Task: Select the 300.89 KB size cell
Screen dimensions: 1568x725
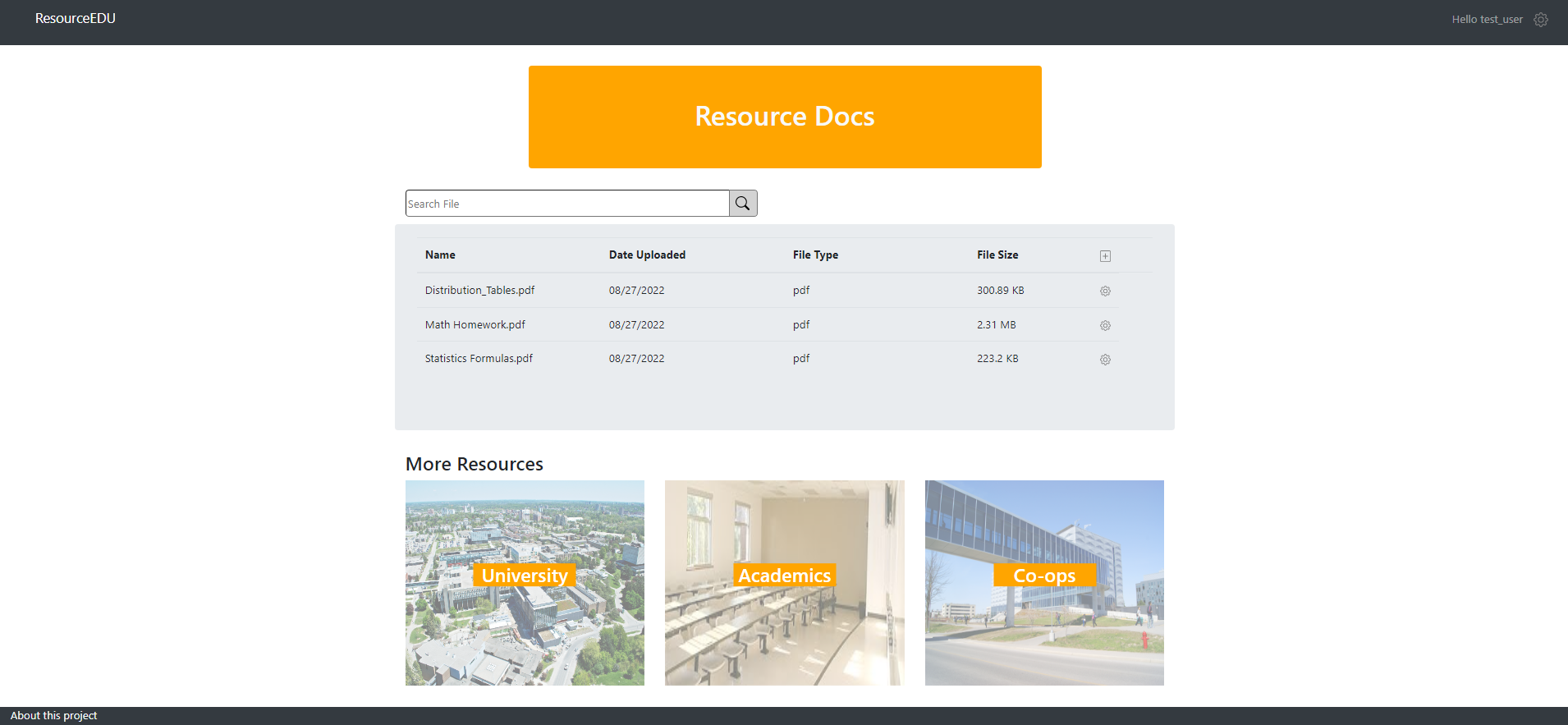Action: (1001, 291)
